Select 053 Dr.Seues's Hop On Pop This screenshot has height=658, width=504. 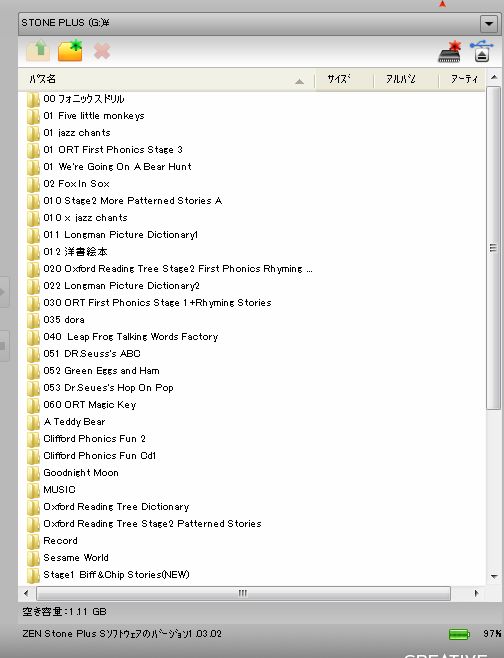click(100, 388)
